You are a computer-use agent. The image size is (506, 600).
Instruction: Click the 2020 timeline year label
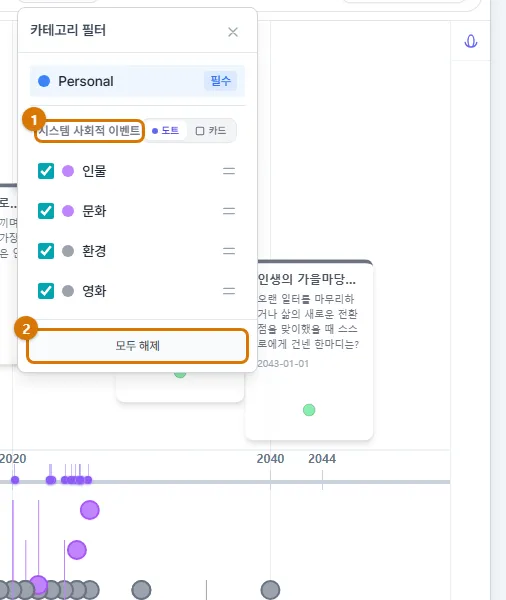click(x=13, y=459)
